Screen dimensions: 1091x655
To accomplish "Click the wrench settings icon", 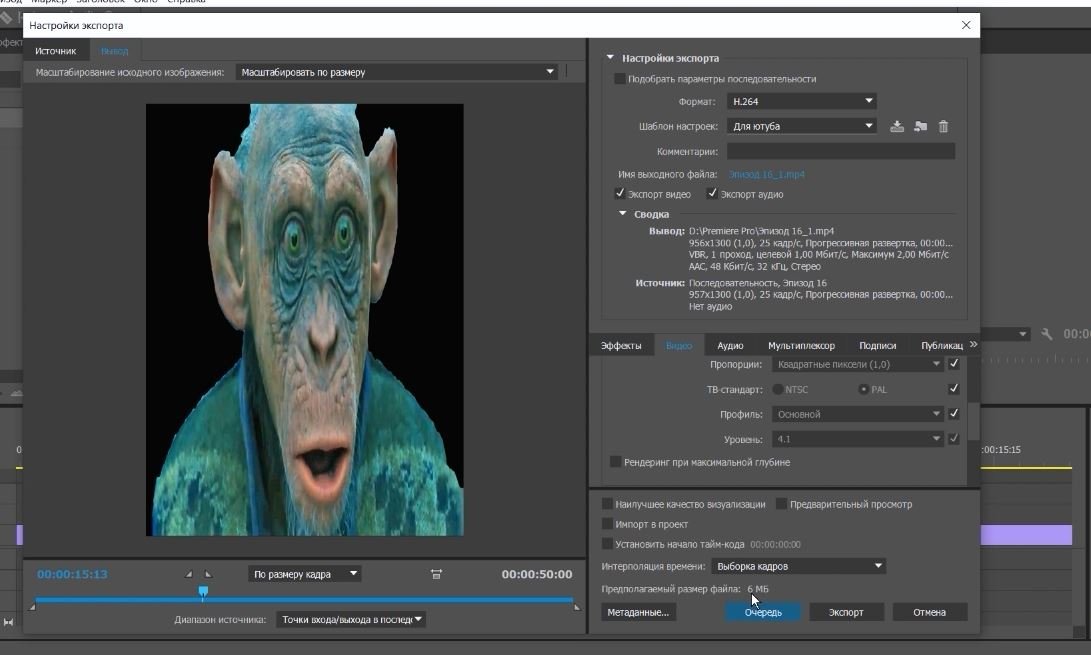I will [1047, 334].
